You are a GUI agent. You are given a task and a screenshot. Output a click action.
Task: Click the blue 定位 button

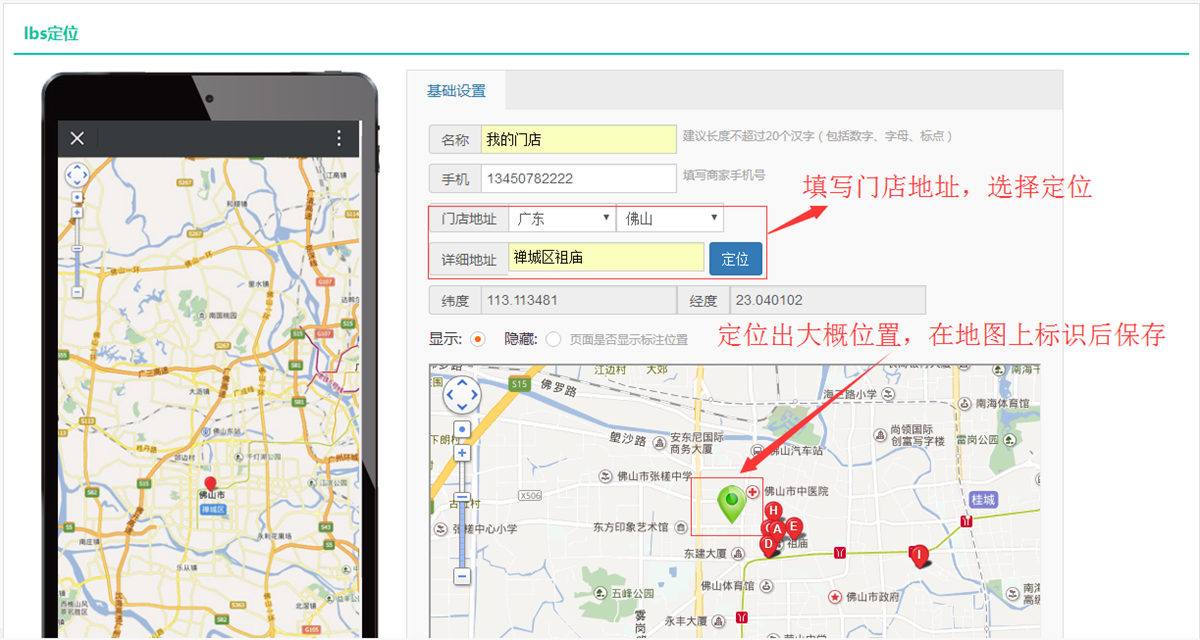click(x=735, y=258)
